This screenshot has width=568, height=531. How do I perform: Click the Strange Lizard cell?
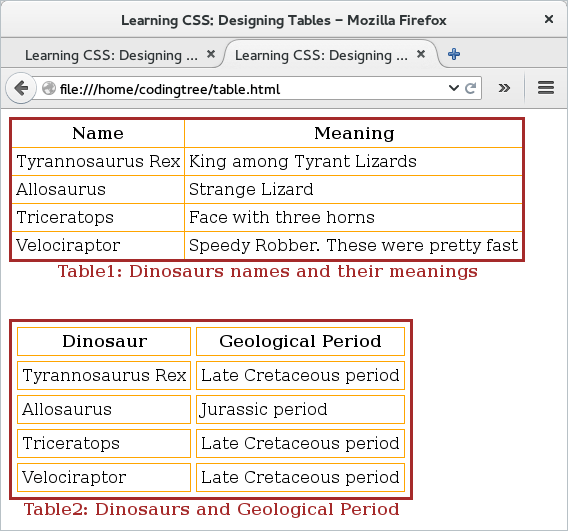point(354,189)
